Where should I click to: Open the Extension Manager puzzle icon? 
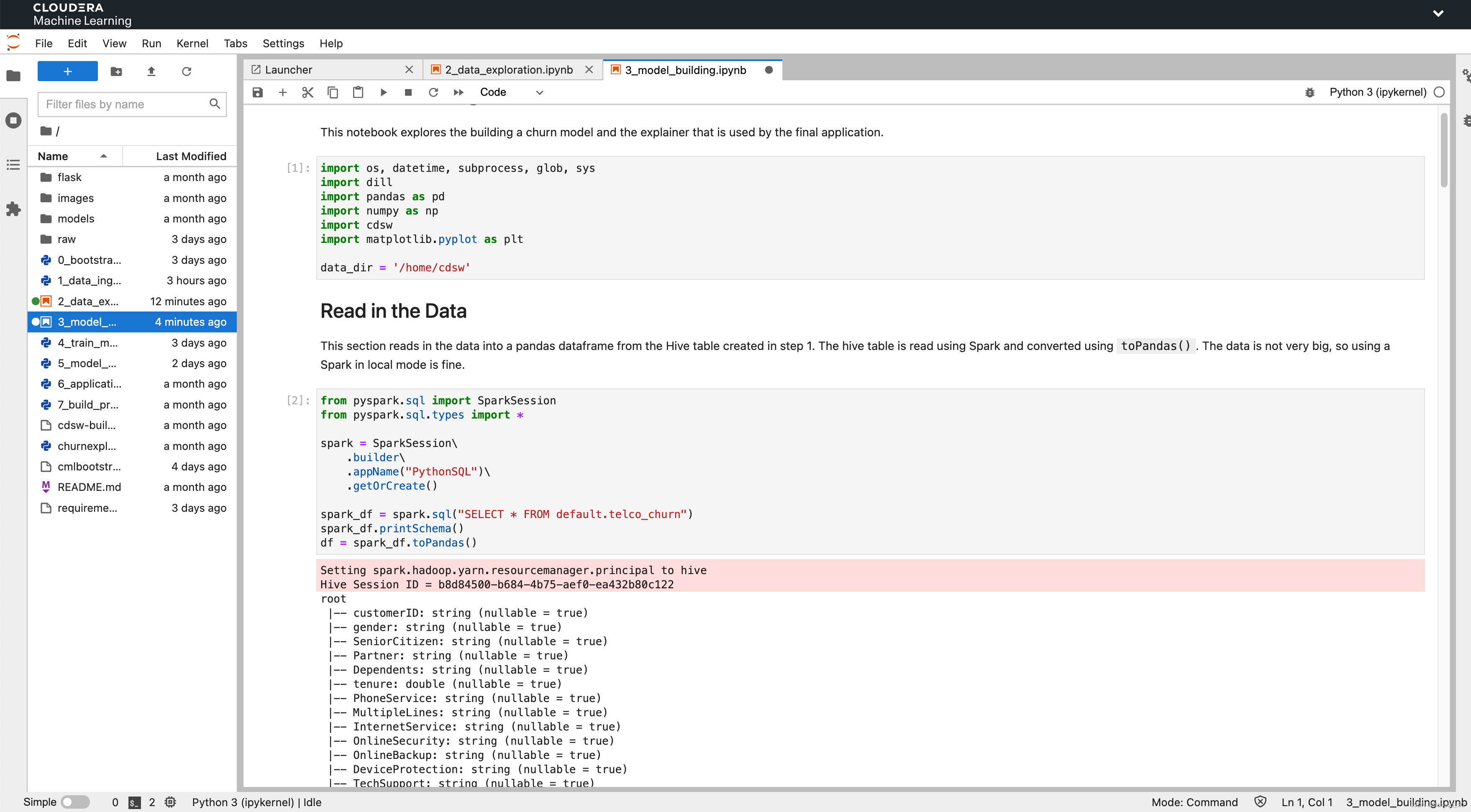[13, 209]
